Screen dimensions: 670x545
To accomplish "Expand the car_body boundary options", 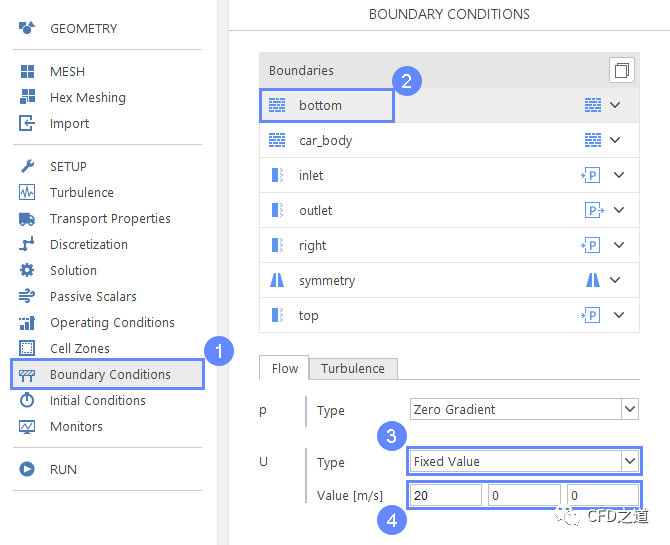I will pos(616,140).
